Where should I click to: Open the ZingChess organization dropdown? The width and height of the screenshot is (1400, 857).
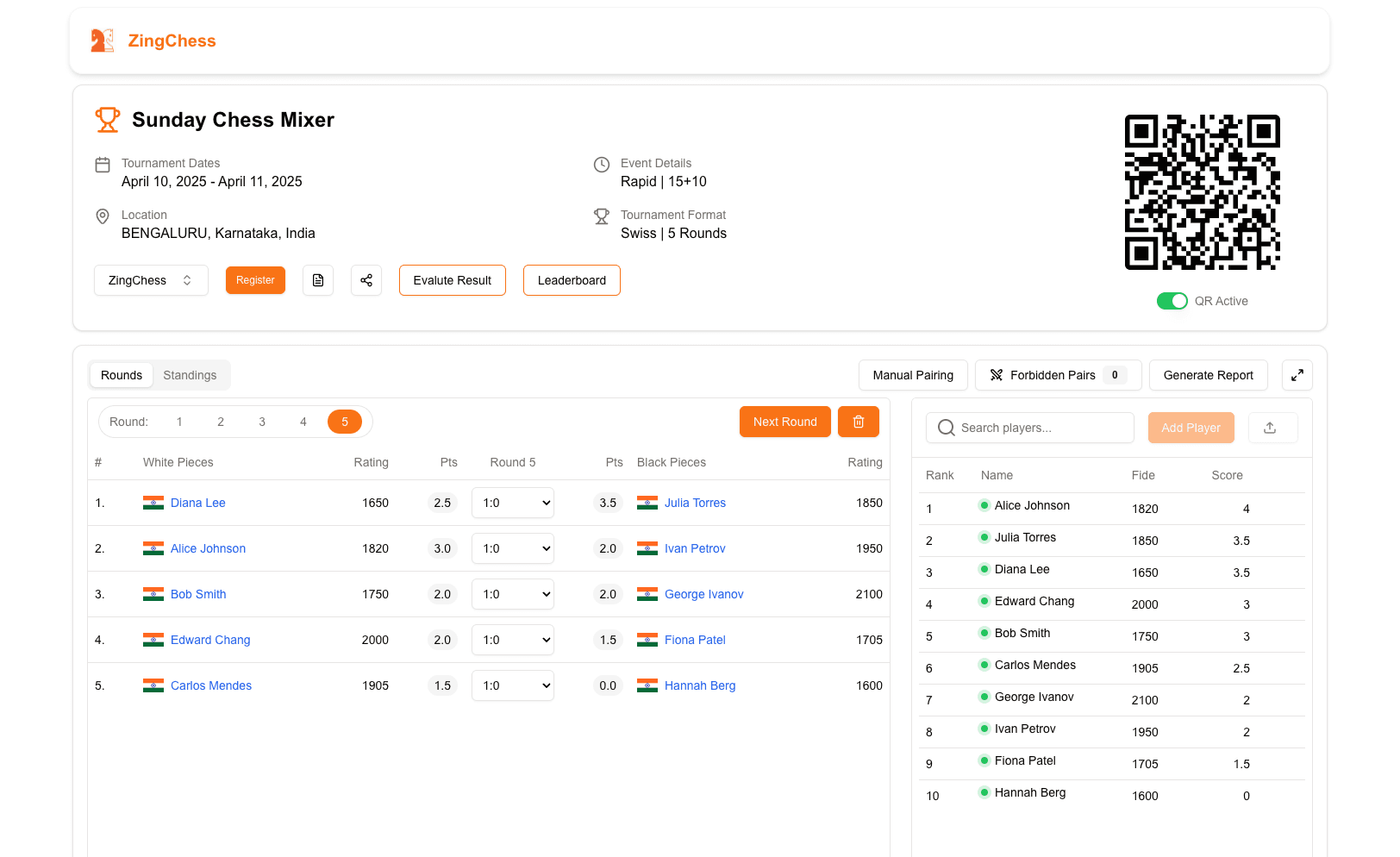coord(151,280)
